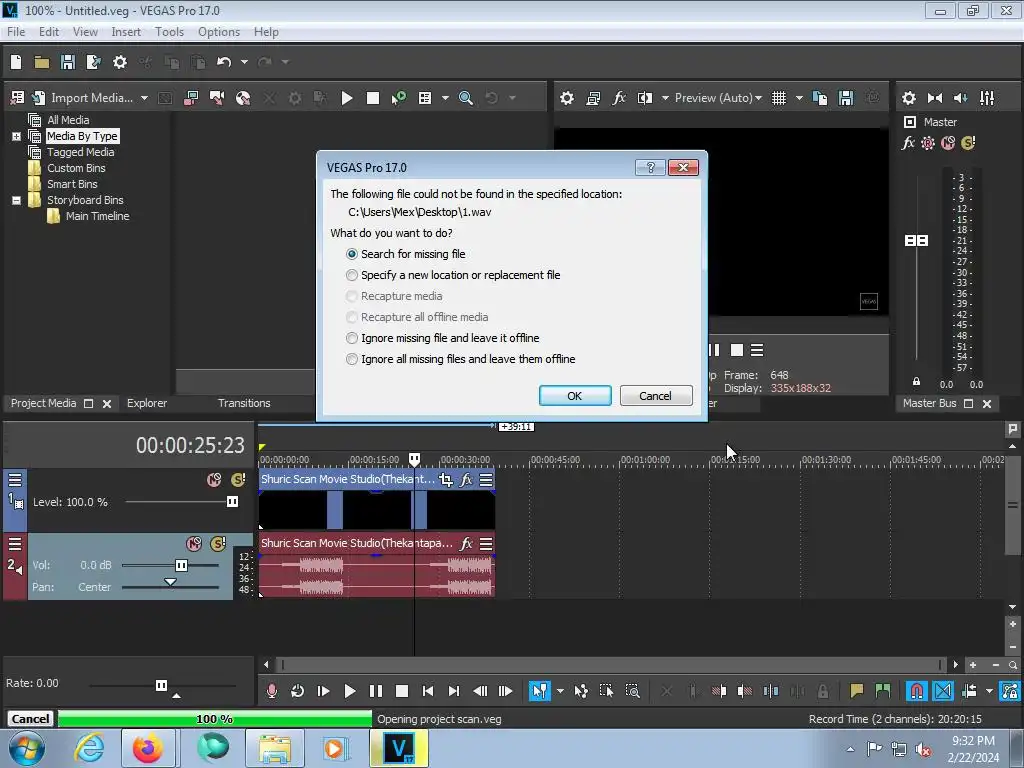
Task: Click the New project icon
Action: coord(16,62)
